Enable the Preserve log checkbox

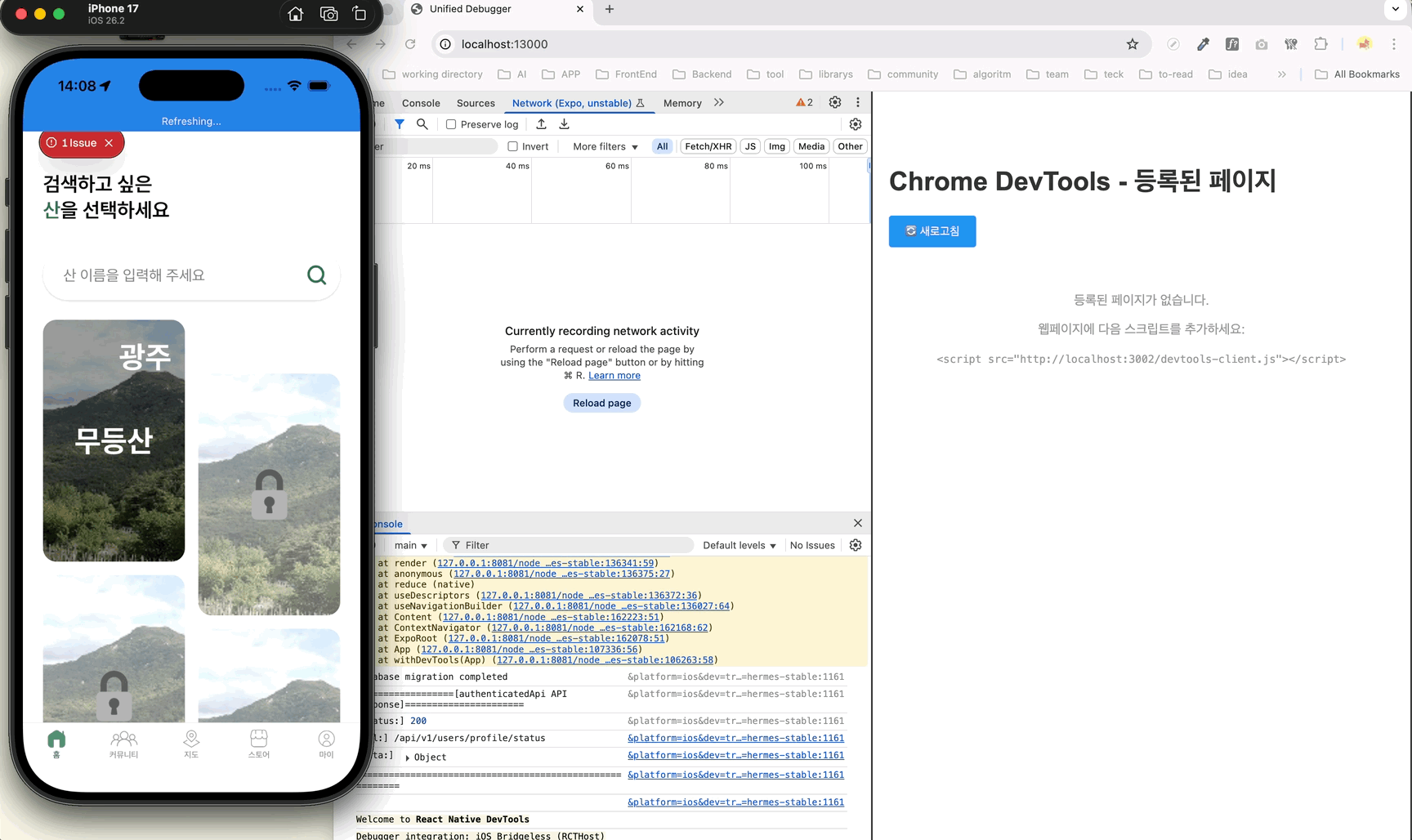point(451,124)
